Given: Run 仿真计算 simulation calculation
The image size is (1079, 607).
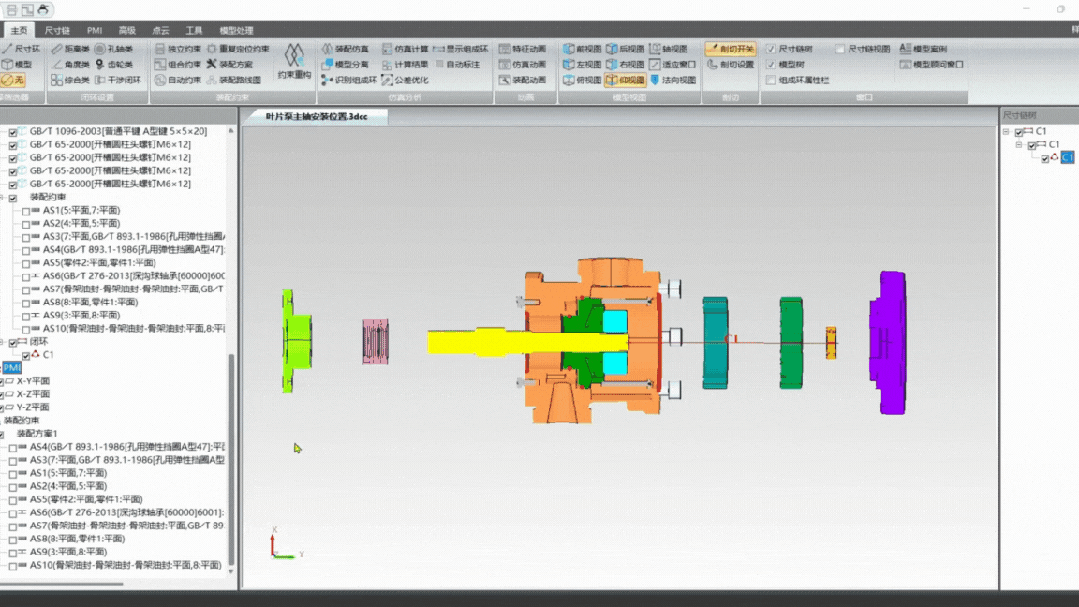Looking at the screenshot, I should tap(405, 49).
